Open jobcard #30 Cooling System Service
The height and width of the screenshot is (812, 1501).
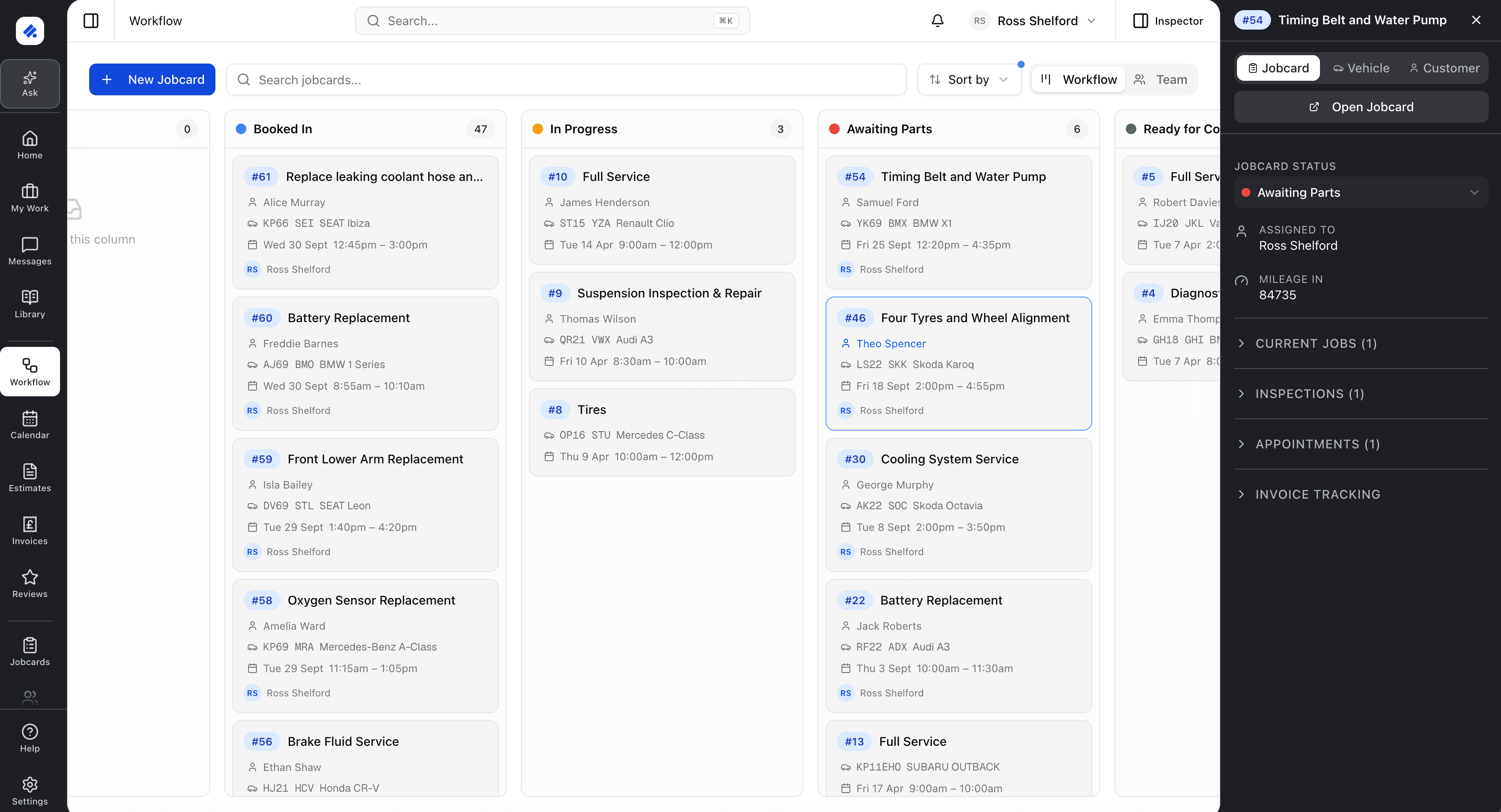(958, 505)
